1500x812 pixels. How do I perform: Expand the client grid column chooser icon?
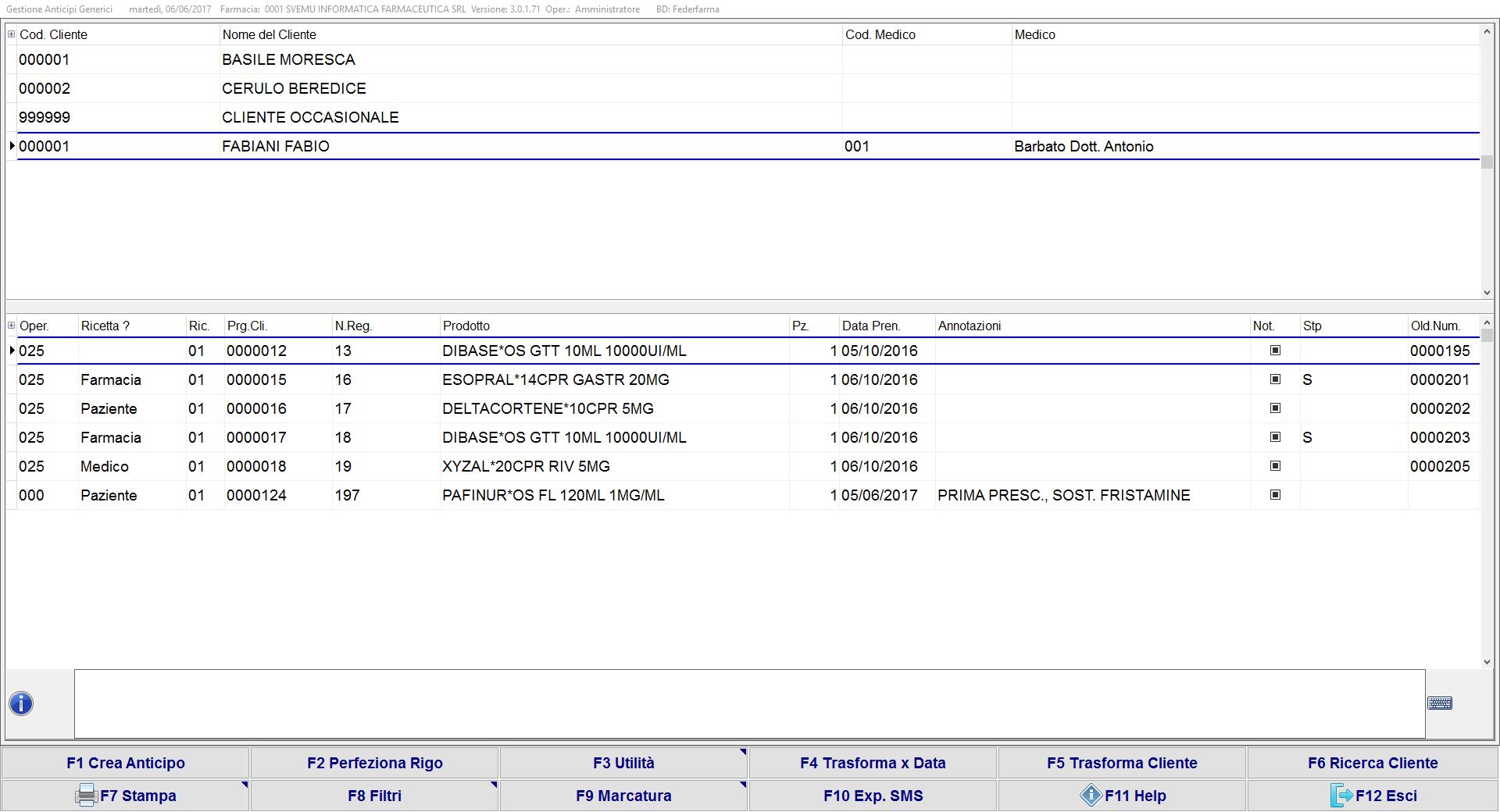(11, 34)
